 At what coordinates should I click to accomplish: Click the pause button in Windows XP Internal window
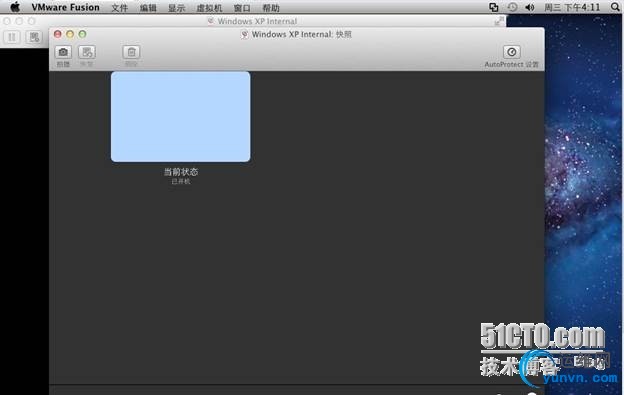(12, 37)
